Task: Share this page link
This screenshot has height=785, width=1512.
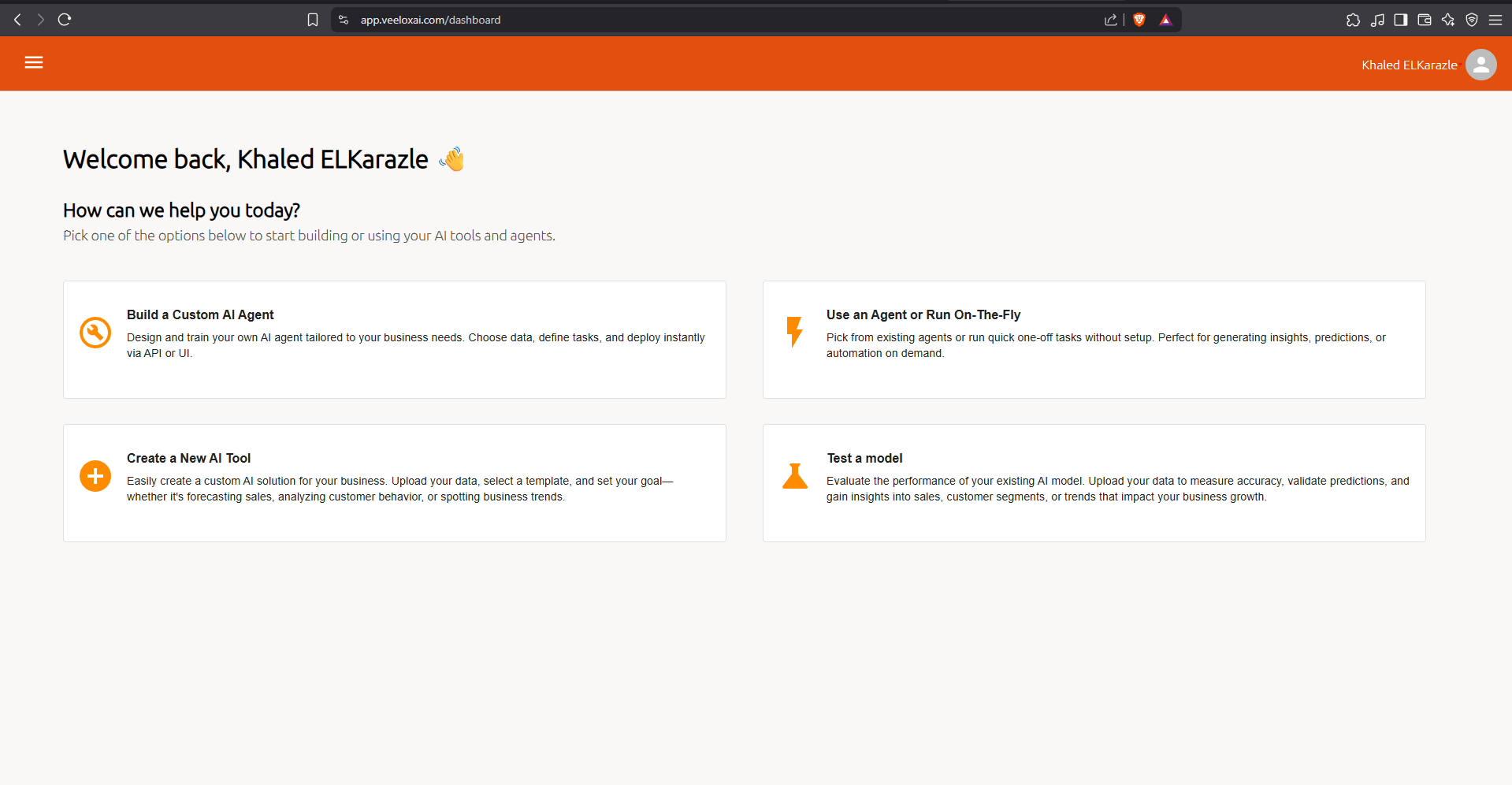Action: (x=1111, y=20)
